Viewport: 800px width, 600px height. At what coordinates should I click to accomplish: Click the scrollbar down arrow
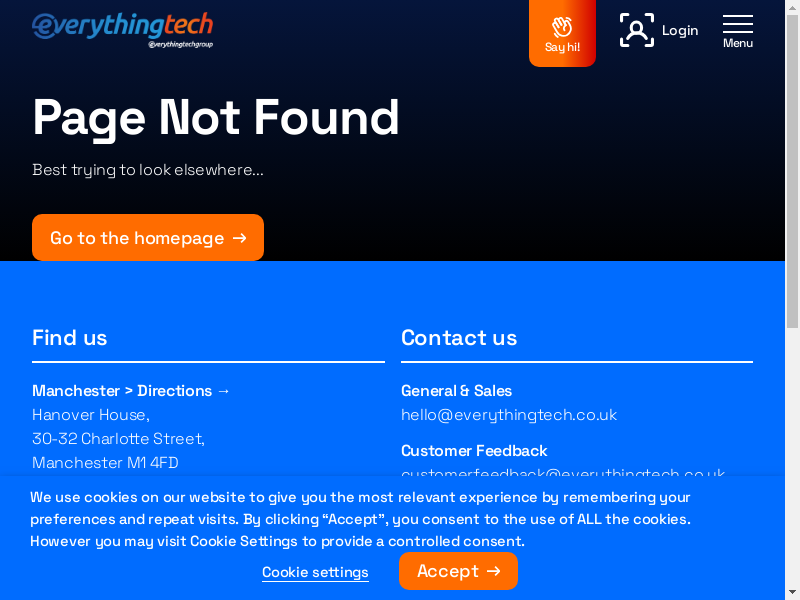(792, 592)
